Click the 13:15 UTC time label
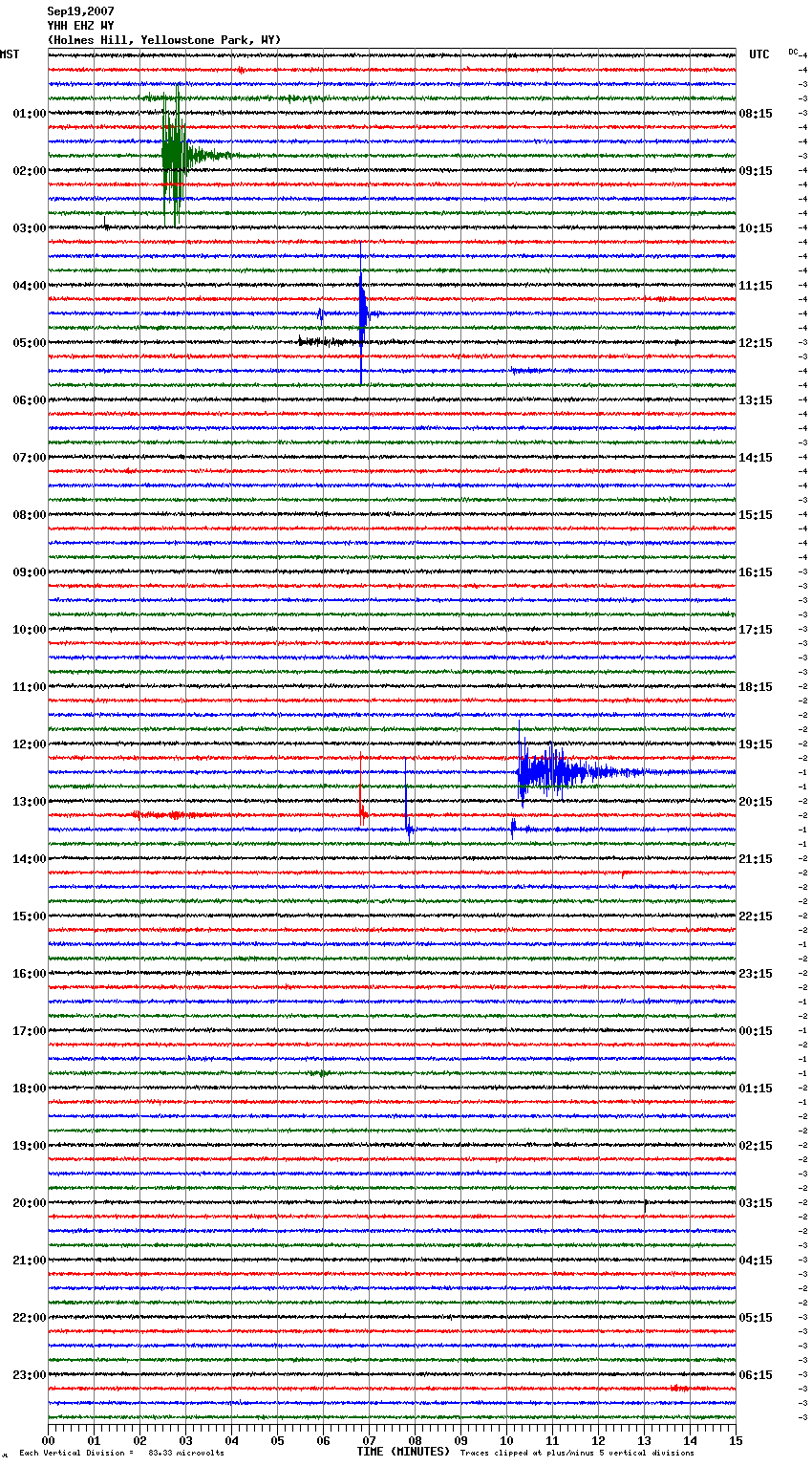This screenshot has width=812, height=1466. [x=756, y=400]
